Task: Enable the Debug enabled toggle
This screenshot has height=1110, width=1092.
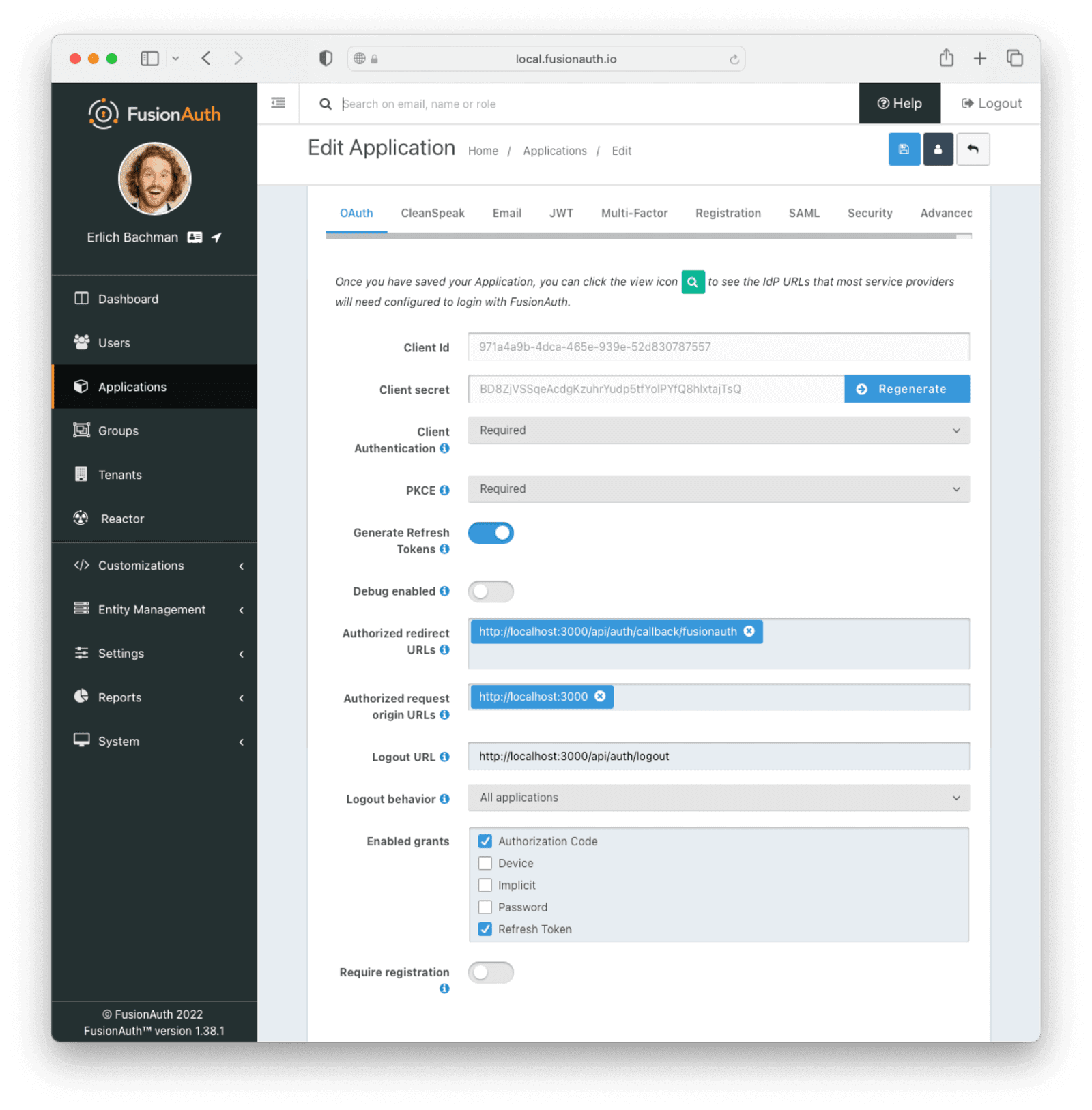Action: pos(491,591)
